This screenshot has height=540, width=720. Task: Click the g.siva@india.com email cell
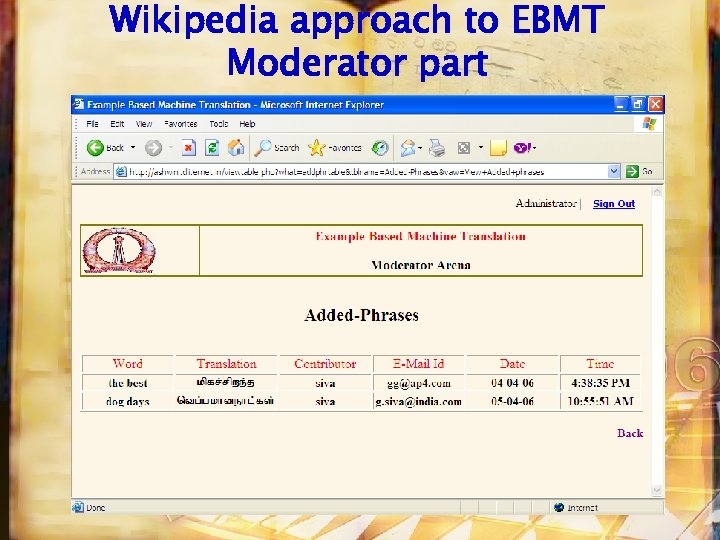418,401
